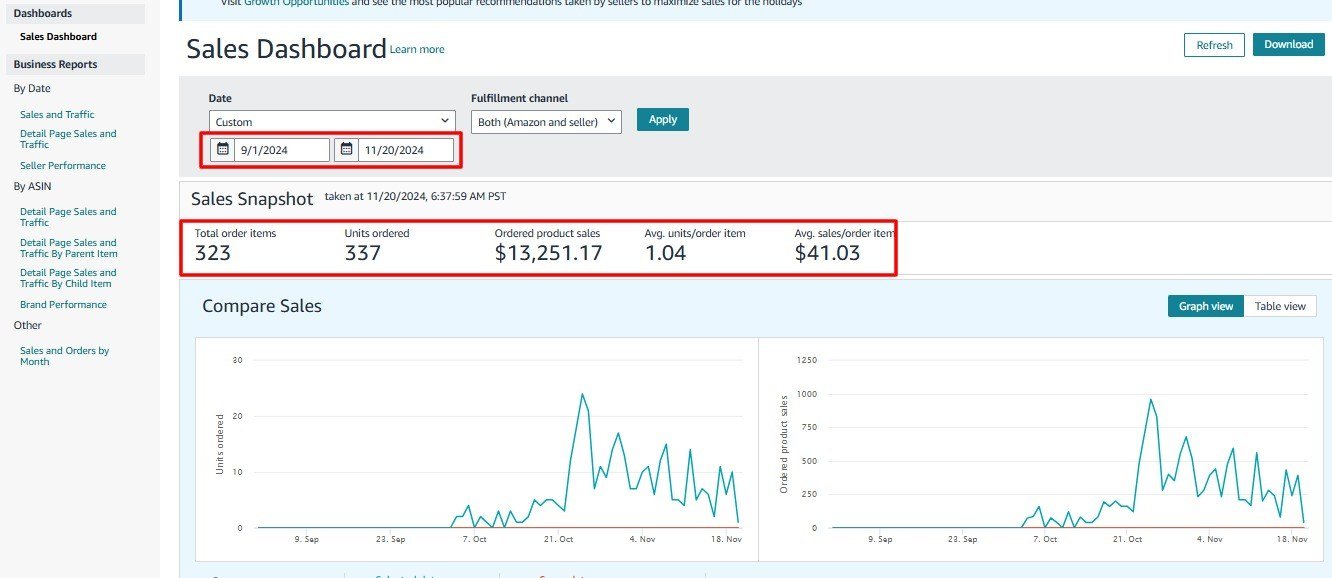The image size is (1332, 578).
Task: Open By Date Detail Page Sales and Traffic
Action: pos(68,139)
